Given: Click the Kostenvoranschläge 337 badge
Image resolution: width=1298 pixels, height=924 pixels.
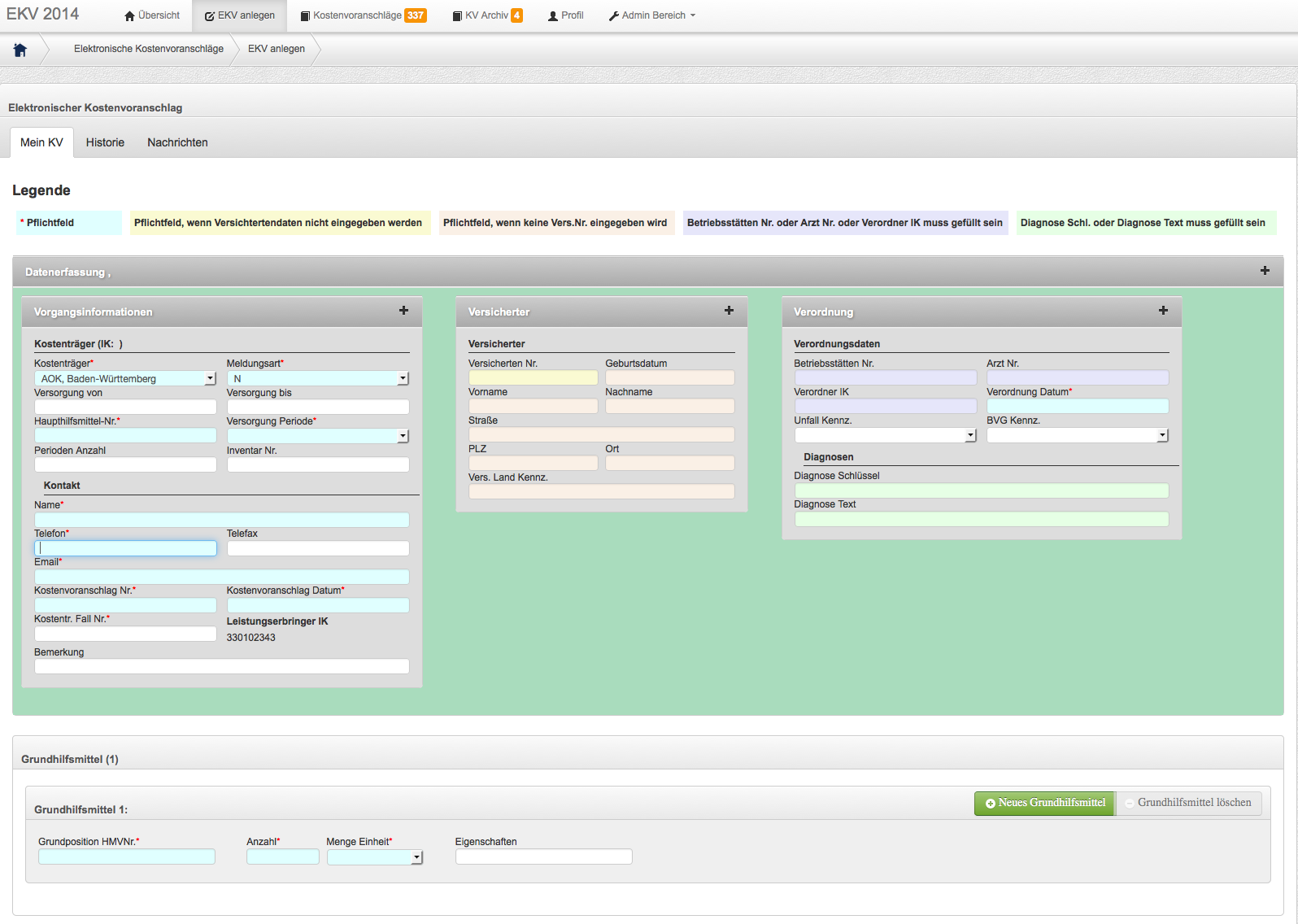Looking at the screenshot, I should coord(416,15).
